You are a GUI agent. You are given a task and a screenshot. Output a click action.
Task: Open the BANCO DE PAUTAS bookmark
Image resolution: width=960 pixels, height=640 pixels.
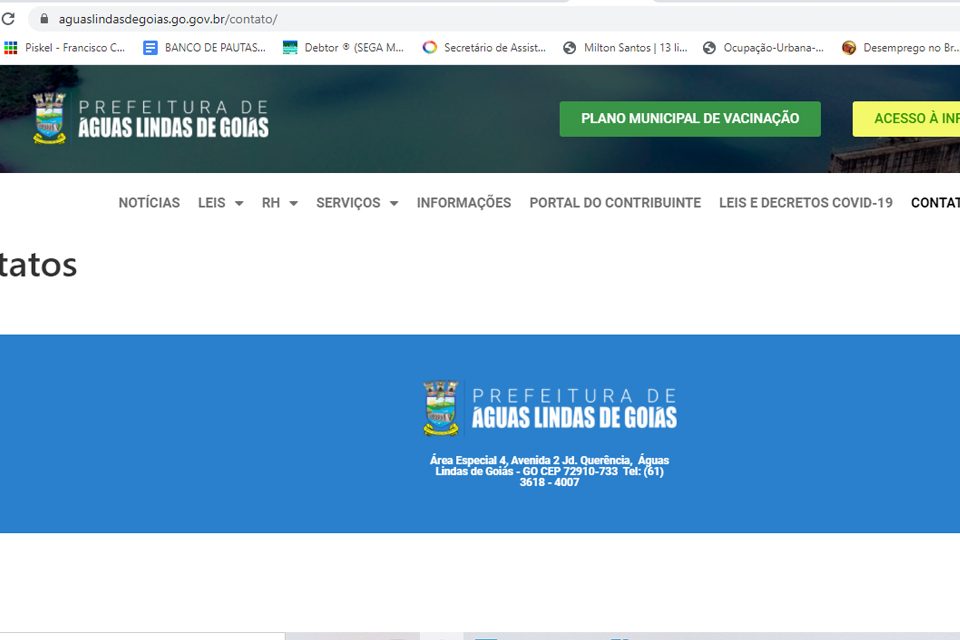click(x=205, y=47)
